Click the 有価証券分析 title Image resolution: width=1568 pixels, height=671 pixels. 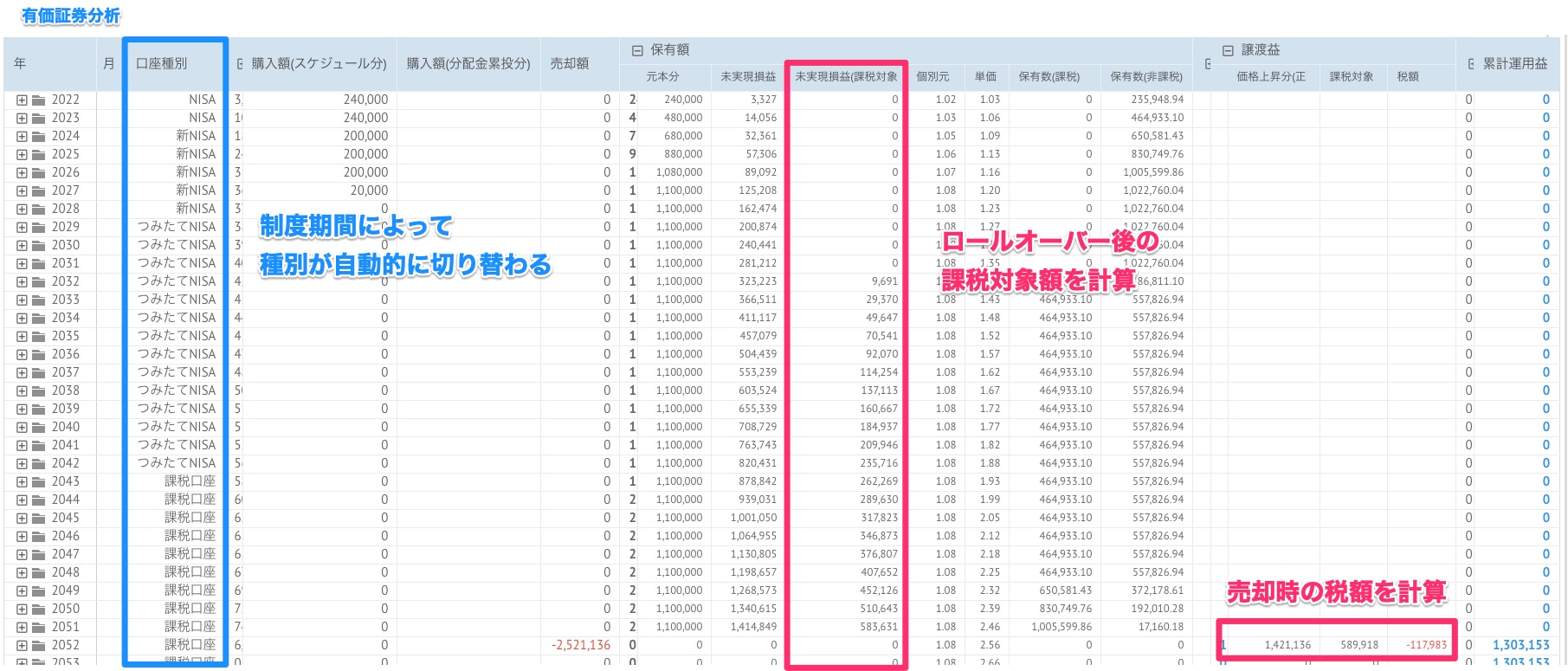(x=71, y=16)
